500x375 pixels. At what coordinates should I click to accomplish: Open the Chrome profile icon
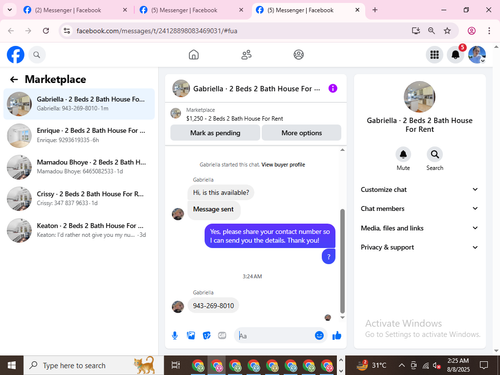(x=471, y=31)
